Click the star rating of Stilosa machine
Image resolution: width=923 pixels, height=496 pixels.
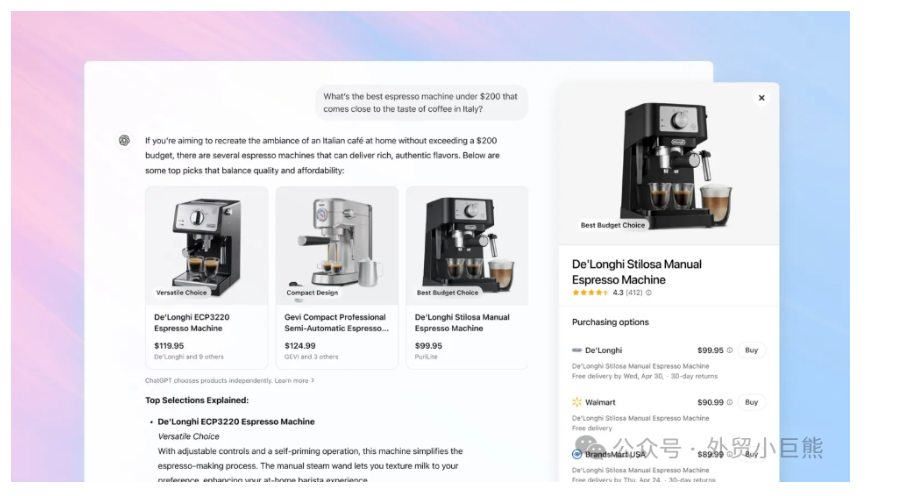(590, 292)
